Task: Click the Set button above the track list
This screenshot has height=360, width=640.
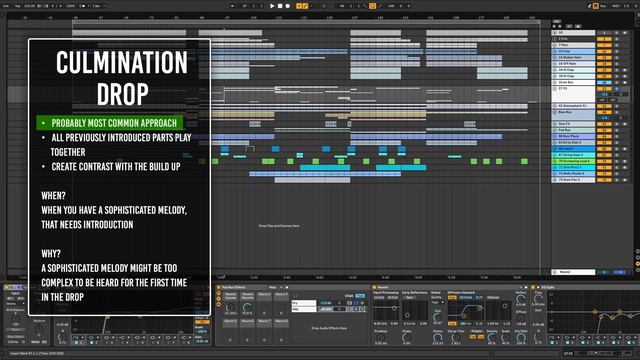Action: pyautogui.click(x=556, y=21)
